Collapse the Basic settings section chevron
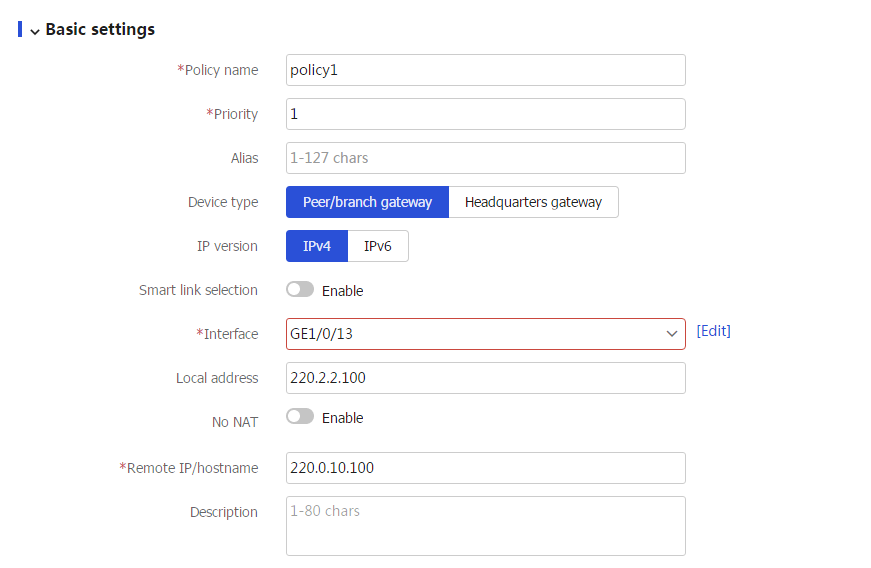Image resolution: width=871 pixels, height=568 pixels. point(35,32)
